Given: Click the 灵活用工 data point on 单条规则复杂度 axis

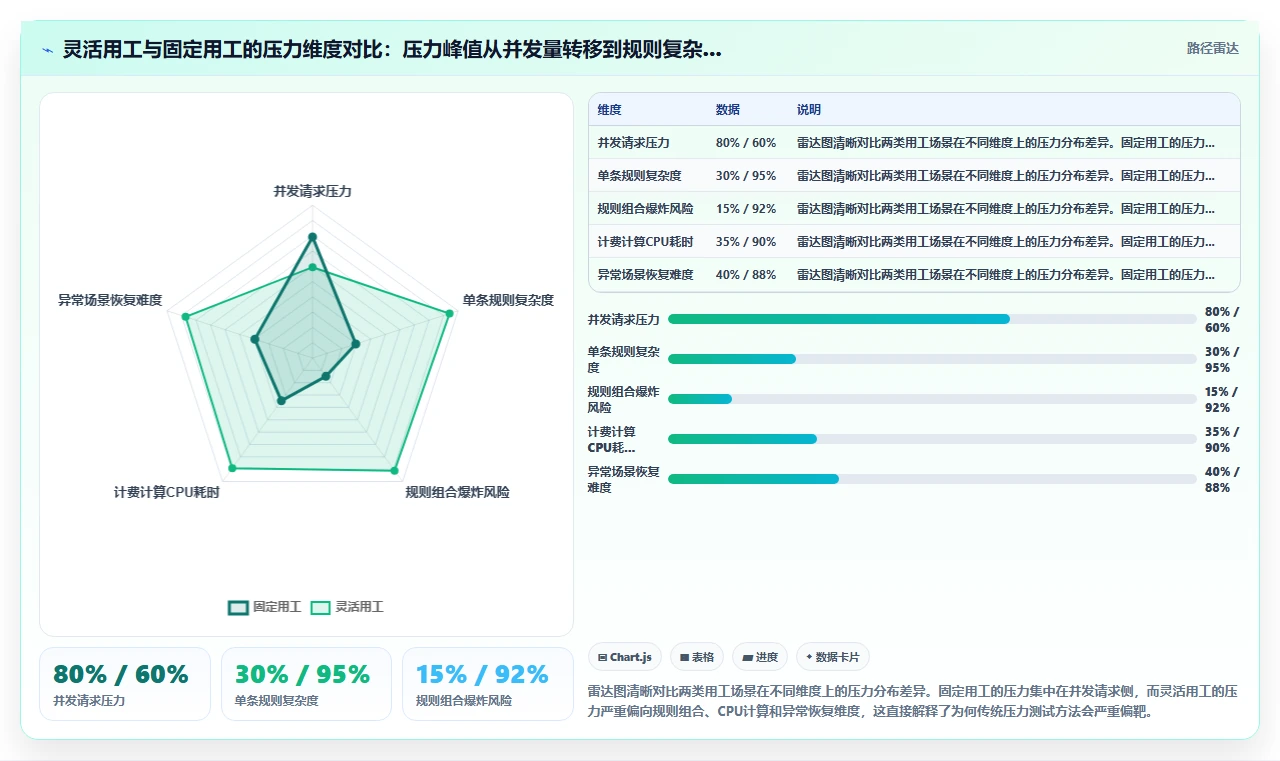Looking at the screenshot, I should (x=449, y=314).
